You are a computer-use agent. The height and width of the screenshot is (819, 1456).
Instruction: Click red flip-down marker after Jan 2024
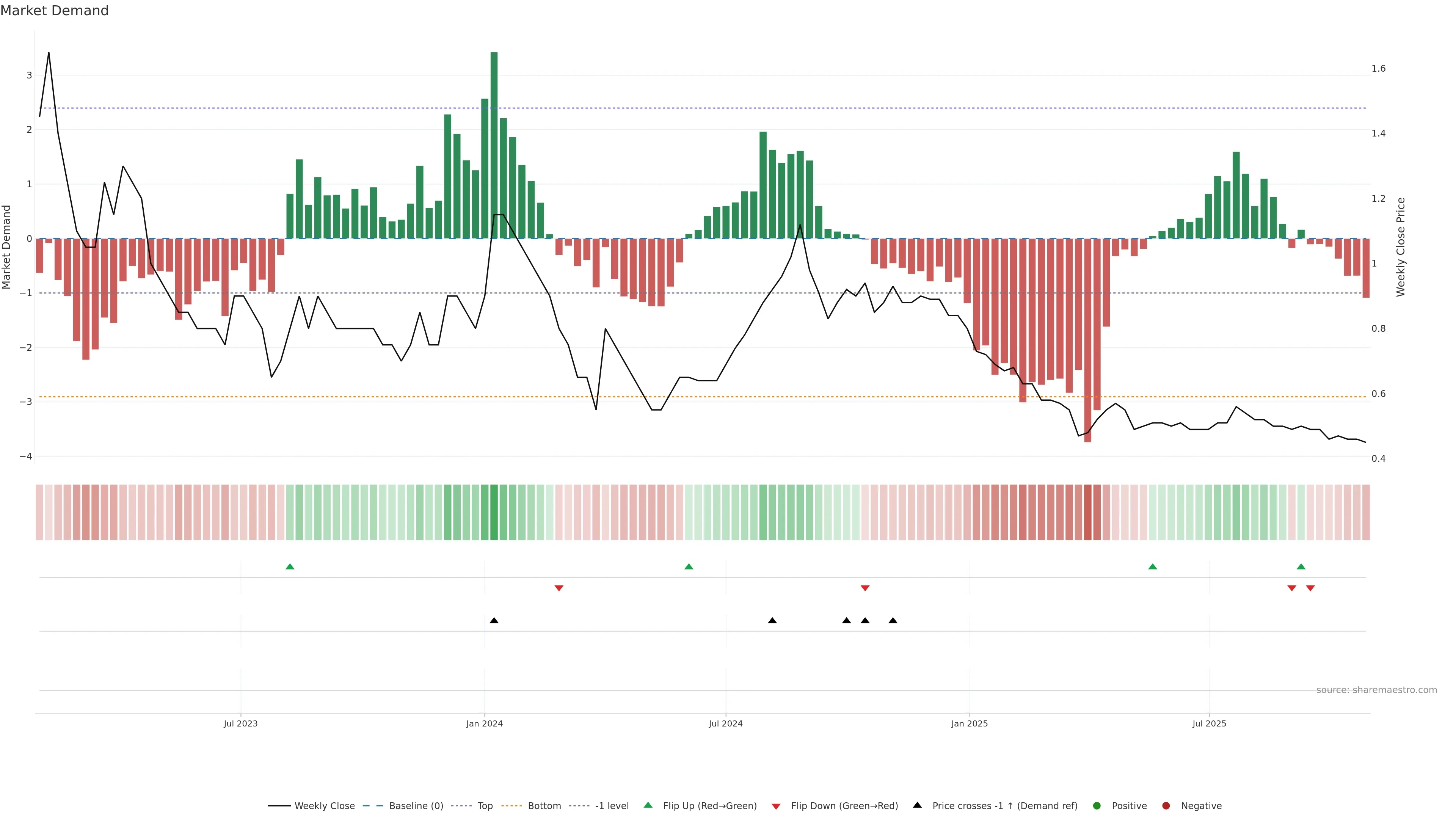pyautogui.click(x=559, y=588)
